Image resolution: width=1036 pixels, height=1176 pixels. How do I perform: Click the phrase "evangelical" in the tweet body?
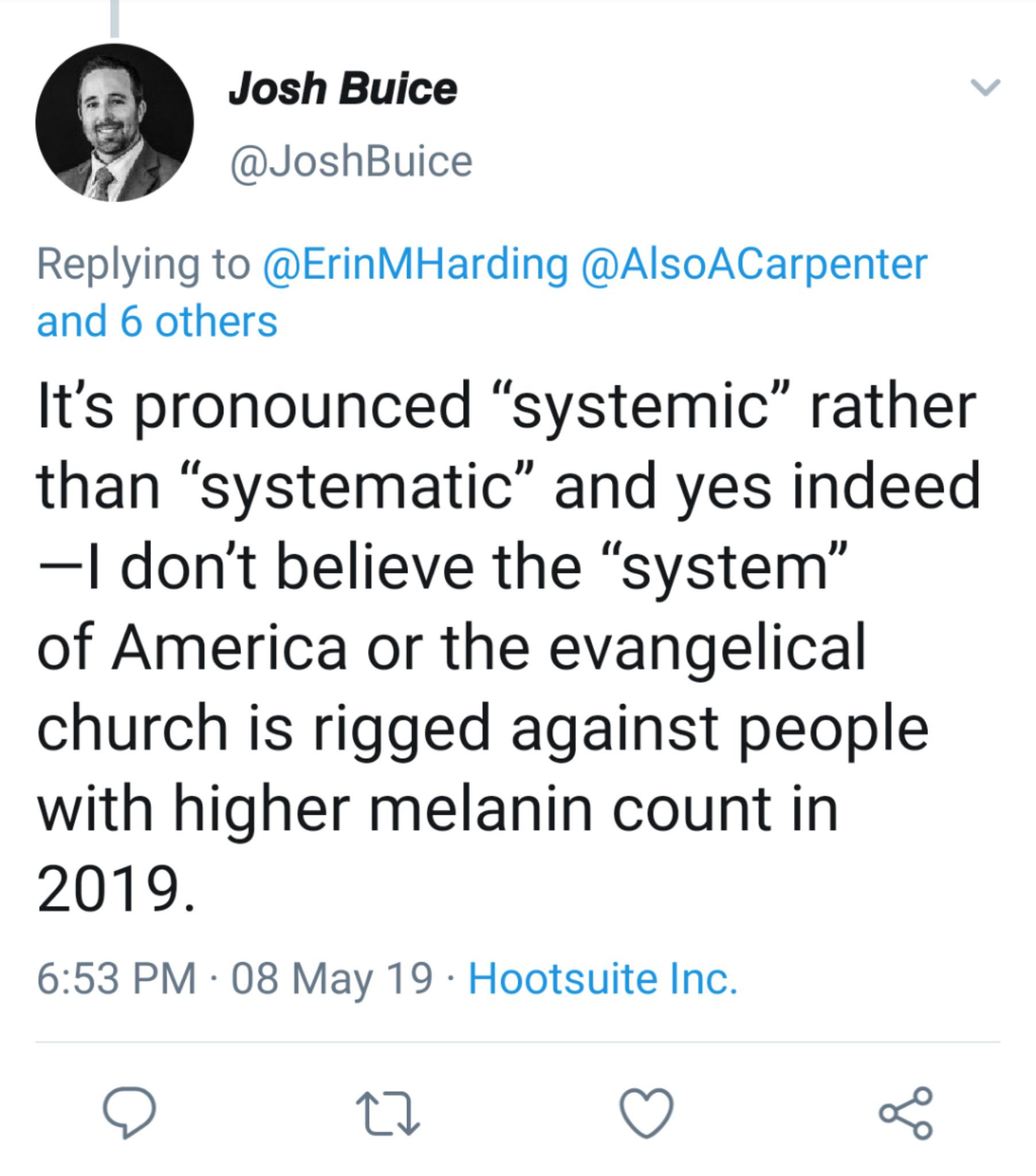707,649
